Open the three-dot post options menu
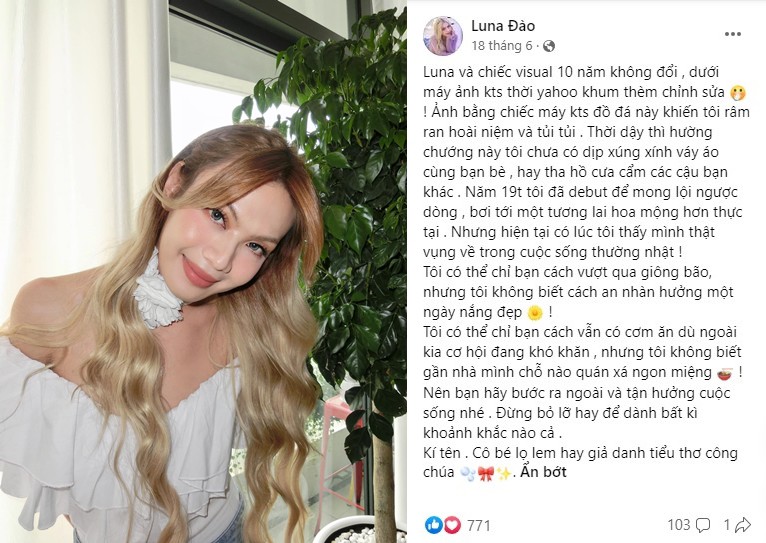This screenshot has height=543, width=766. coord(733,34)
